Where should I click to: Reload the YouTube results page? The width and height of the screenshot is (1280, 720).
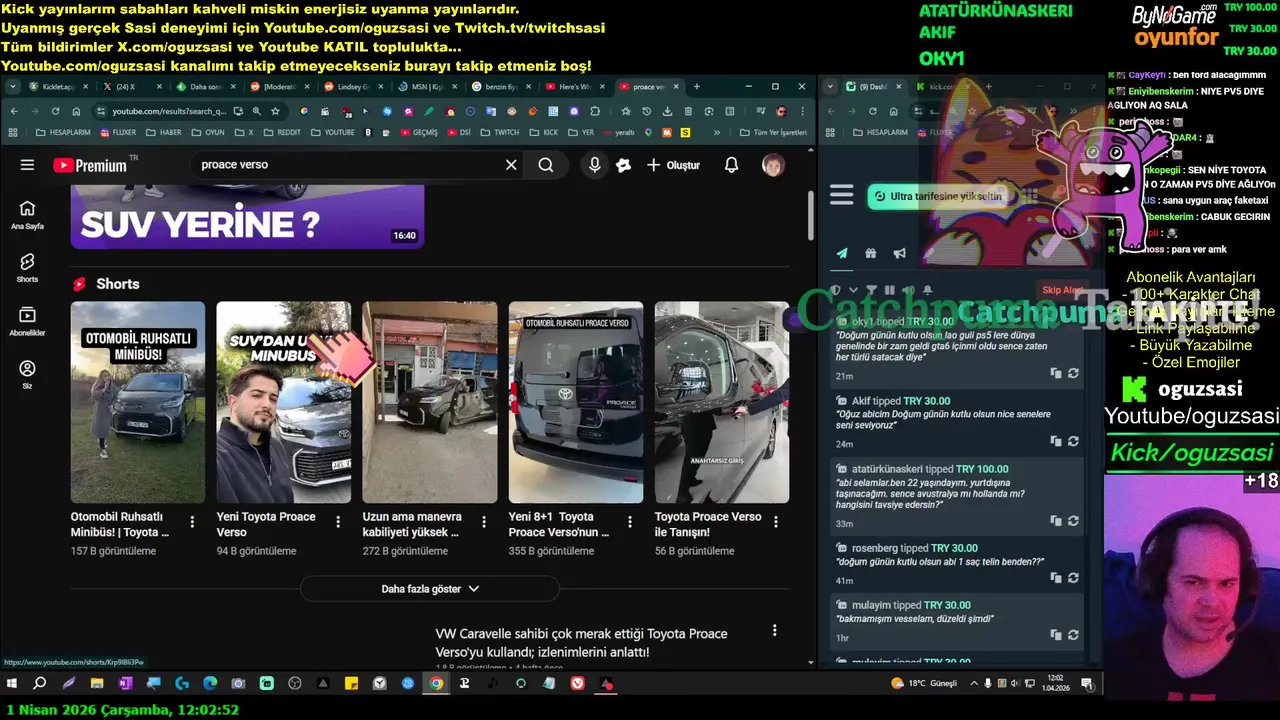pos(54,111)
